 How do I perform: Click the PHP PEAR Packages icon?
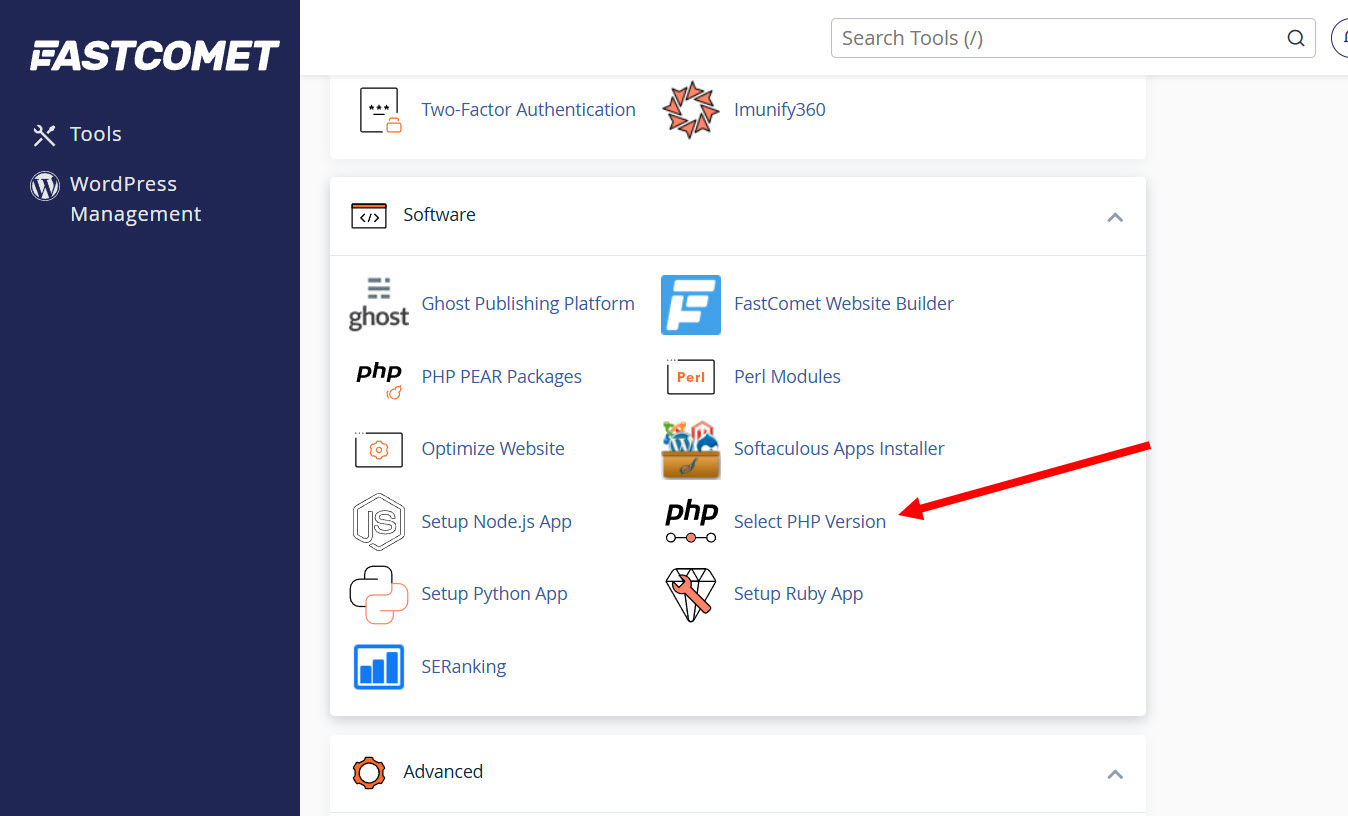(x=379, y=379)
